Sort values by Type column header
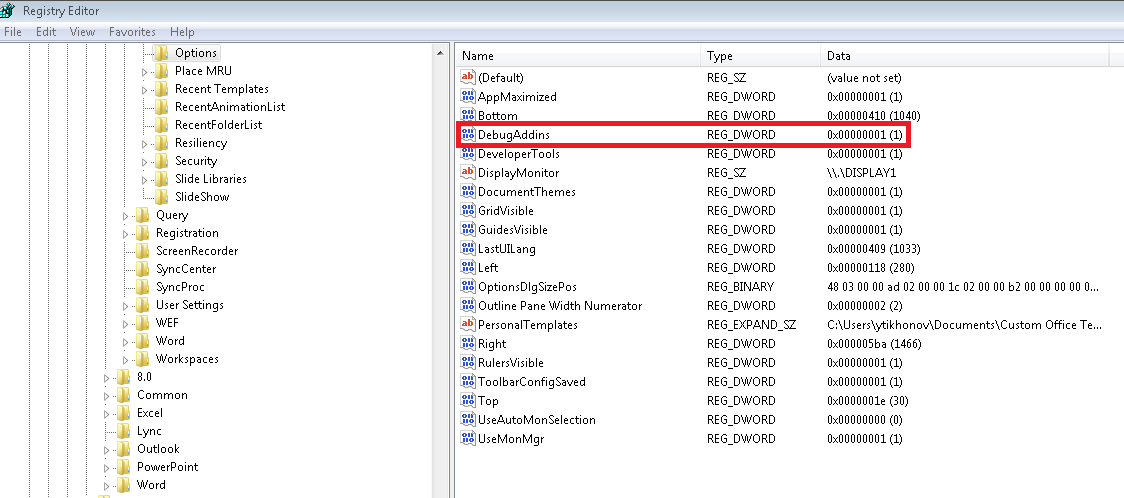Screen dimensions: 1124x498 (x=720, y=56)
